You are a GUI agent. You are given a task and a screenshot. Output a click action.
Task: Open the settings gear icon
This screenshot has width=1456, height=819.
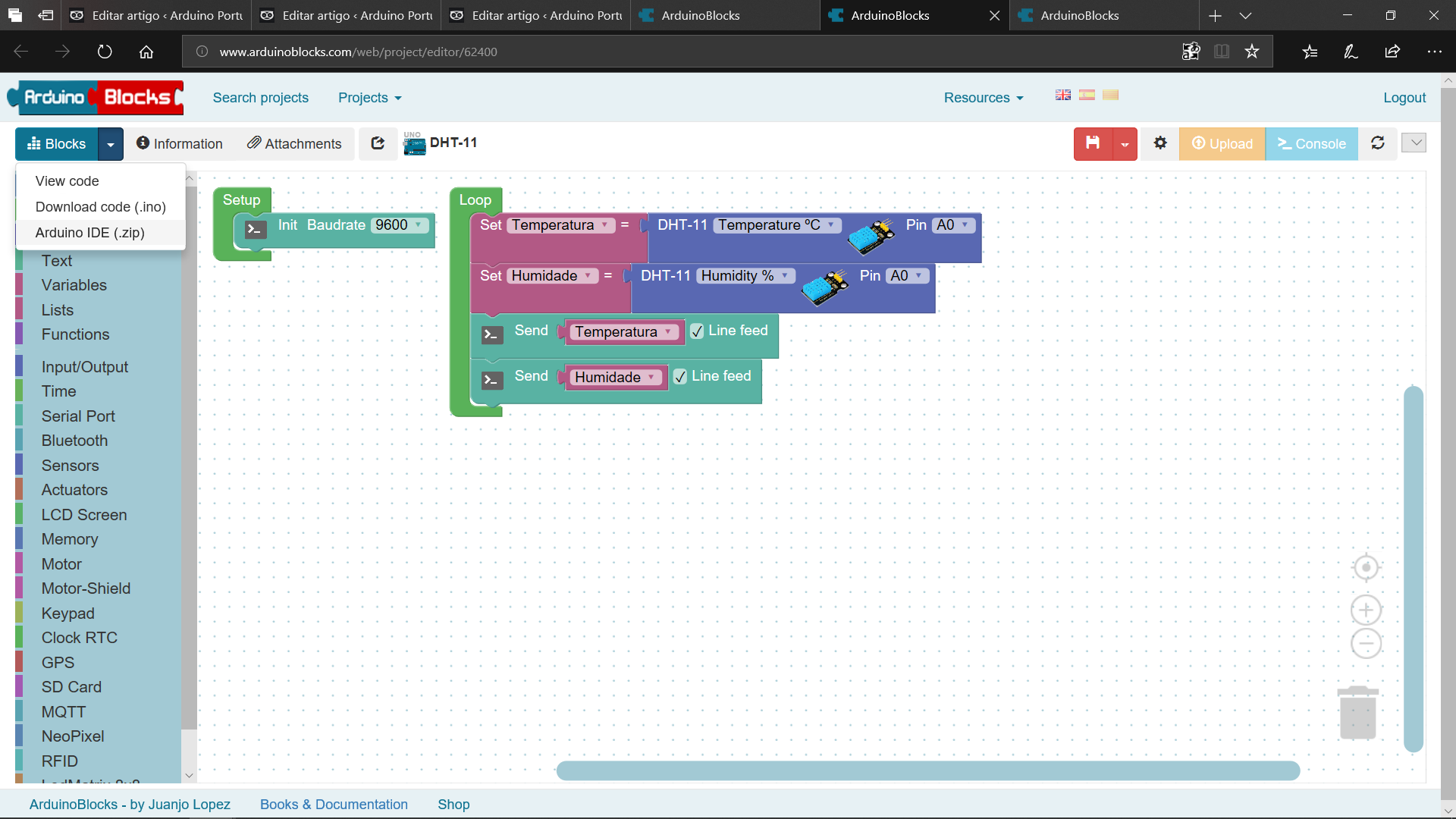coord(1160,143)
